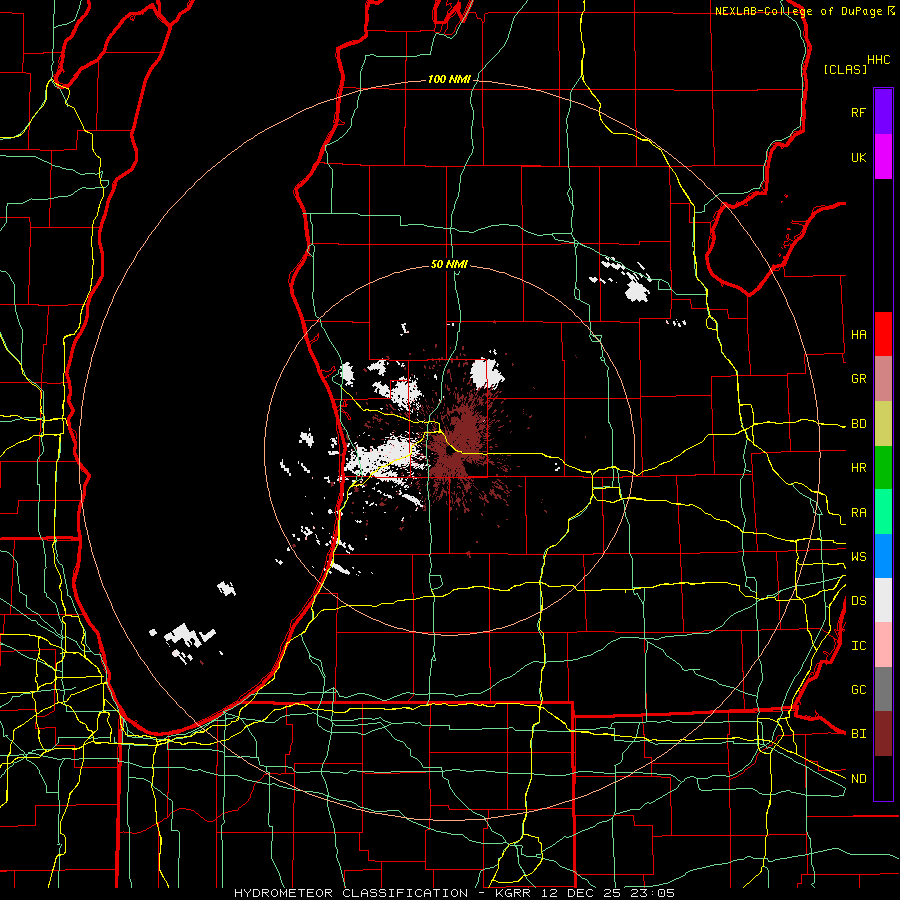The height and width of the screenshot is (900, 900).
Task: Click the WS legend label
Action: click(858, 557)
